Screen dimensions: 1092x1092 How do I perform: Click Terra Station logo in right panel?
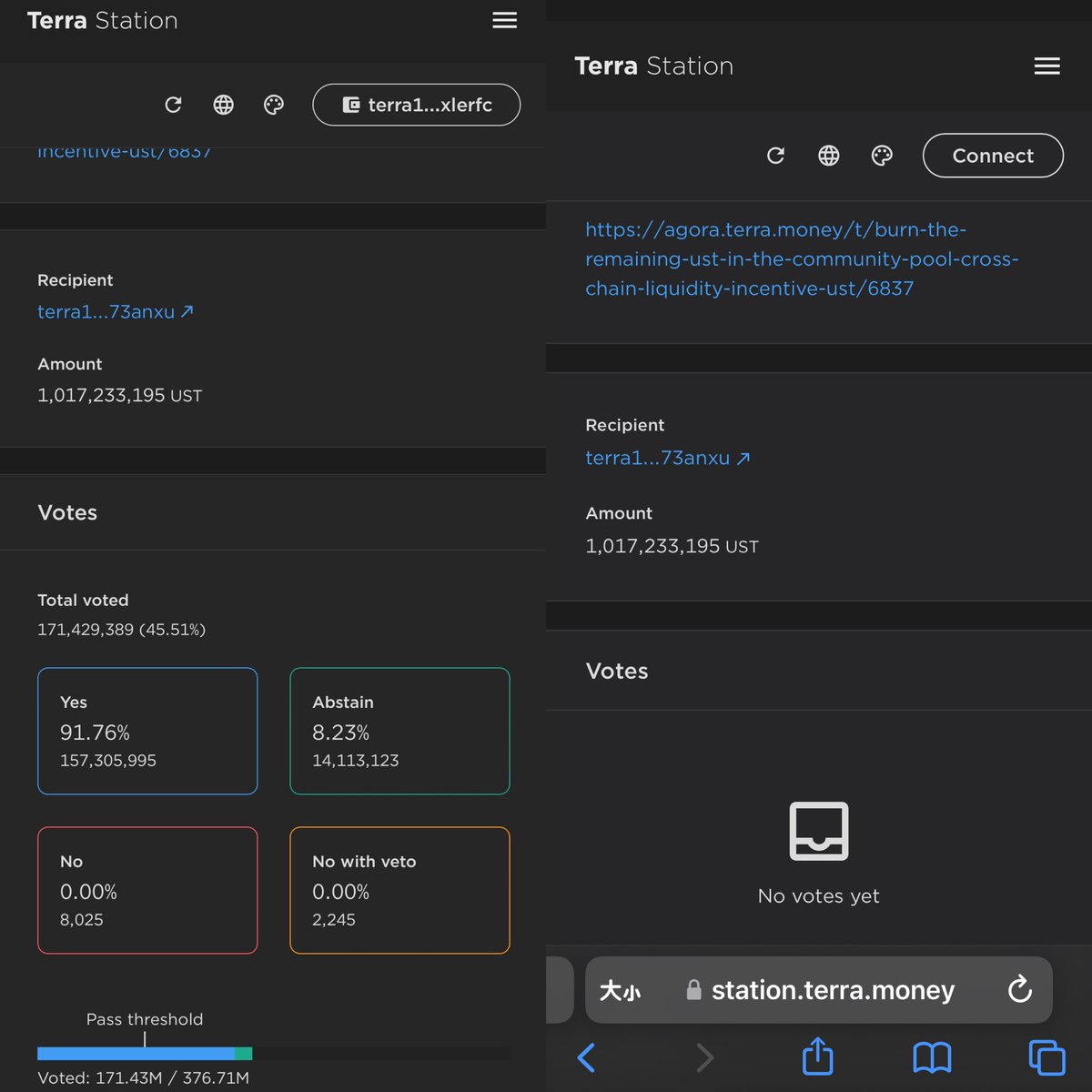[653, 66]
